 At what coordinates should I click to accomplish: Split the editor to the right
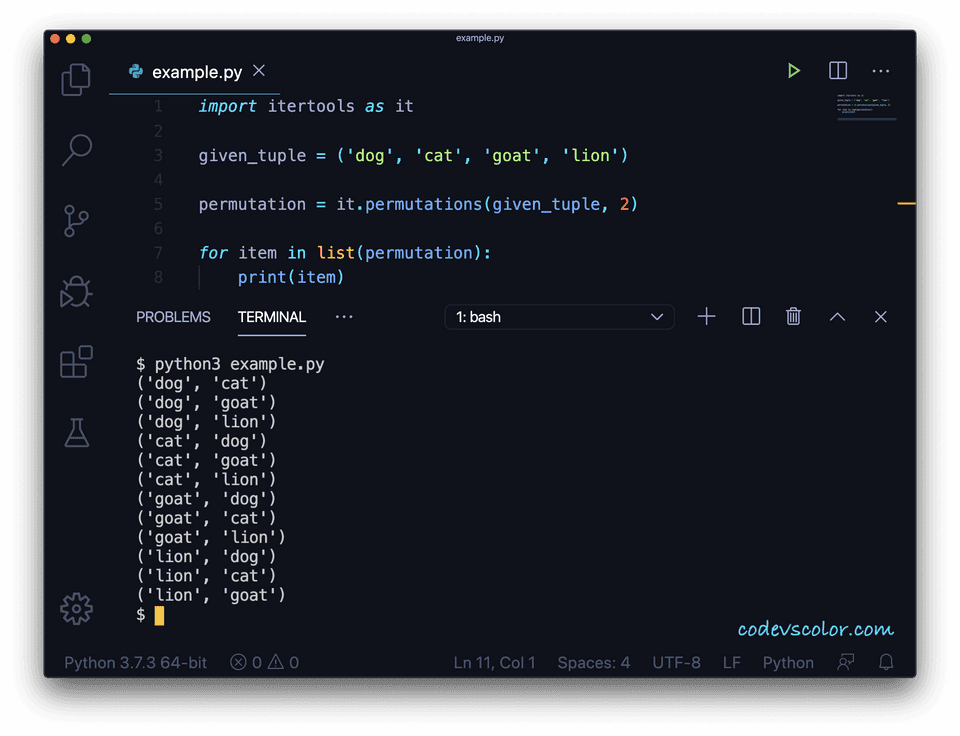(x=838, y=71)
